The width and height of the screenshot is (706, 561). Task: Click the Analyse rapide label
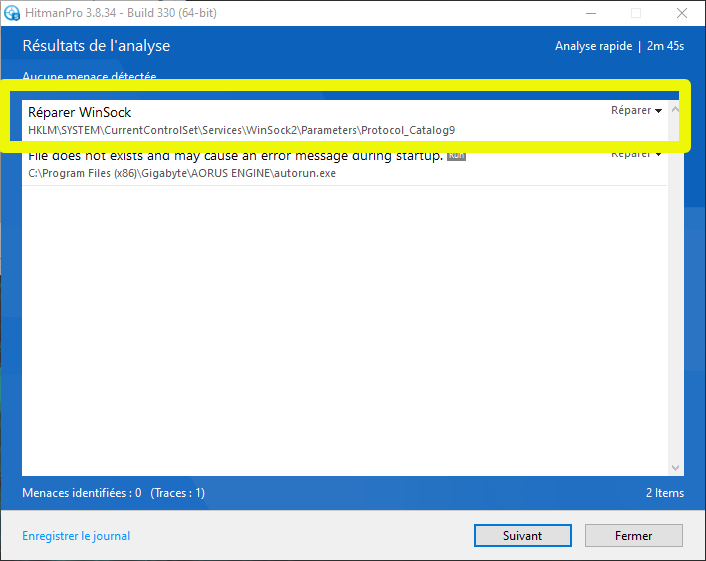[593, 46]
